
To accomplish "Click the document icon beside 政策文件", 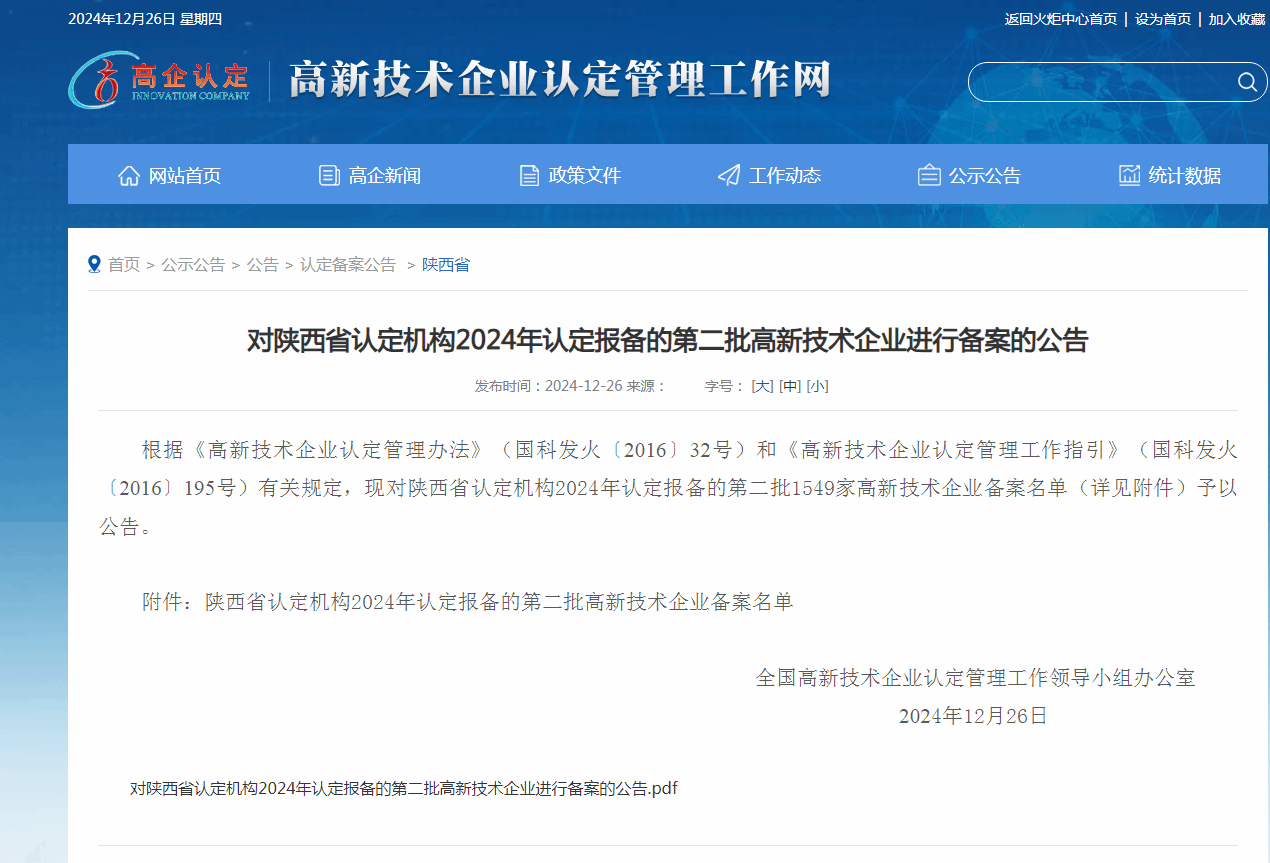I will pos(529,176).
